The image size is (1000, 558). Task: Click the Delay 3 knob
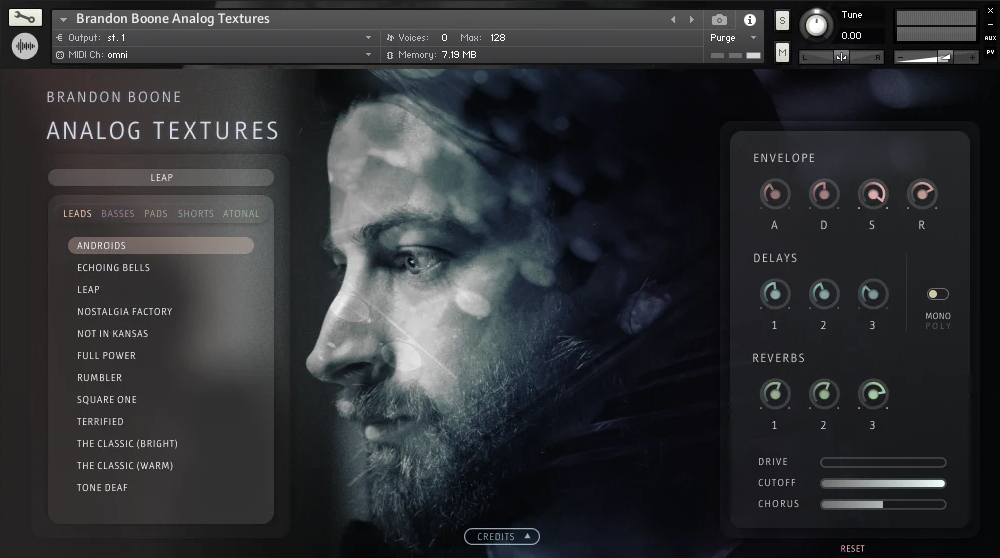tap(872, 294)
